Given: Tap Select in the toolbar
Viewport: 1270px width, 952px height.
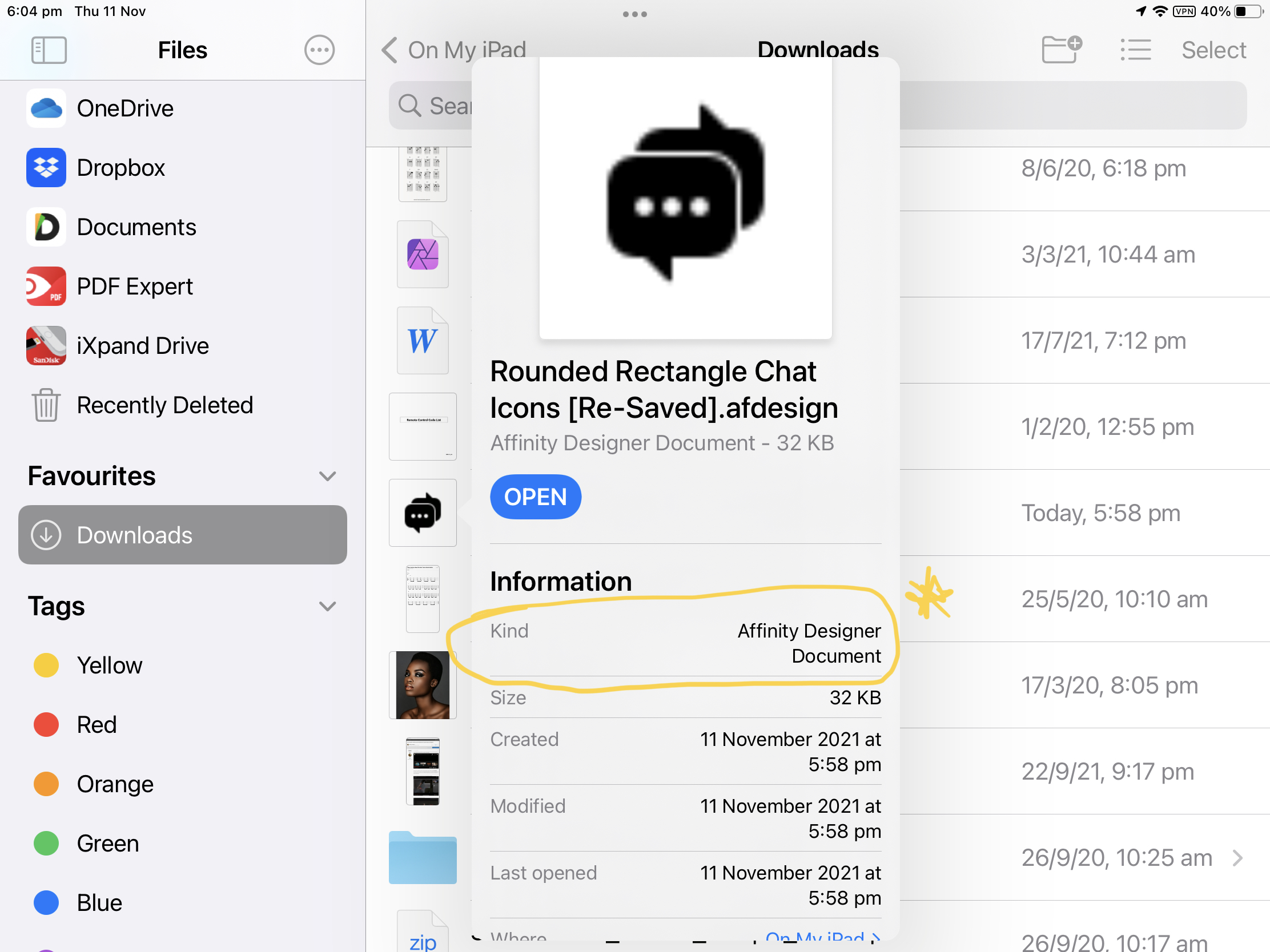Looking at the screenshot, I should click(1213, 50).
